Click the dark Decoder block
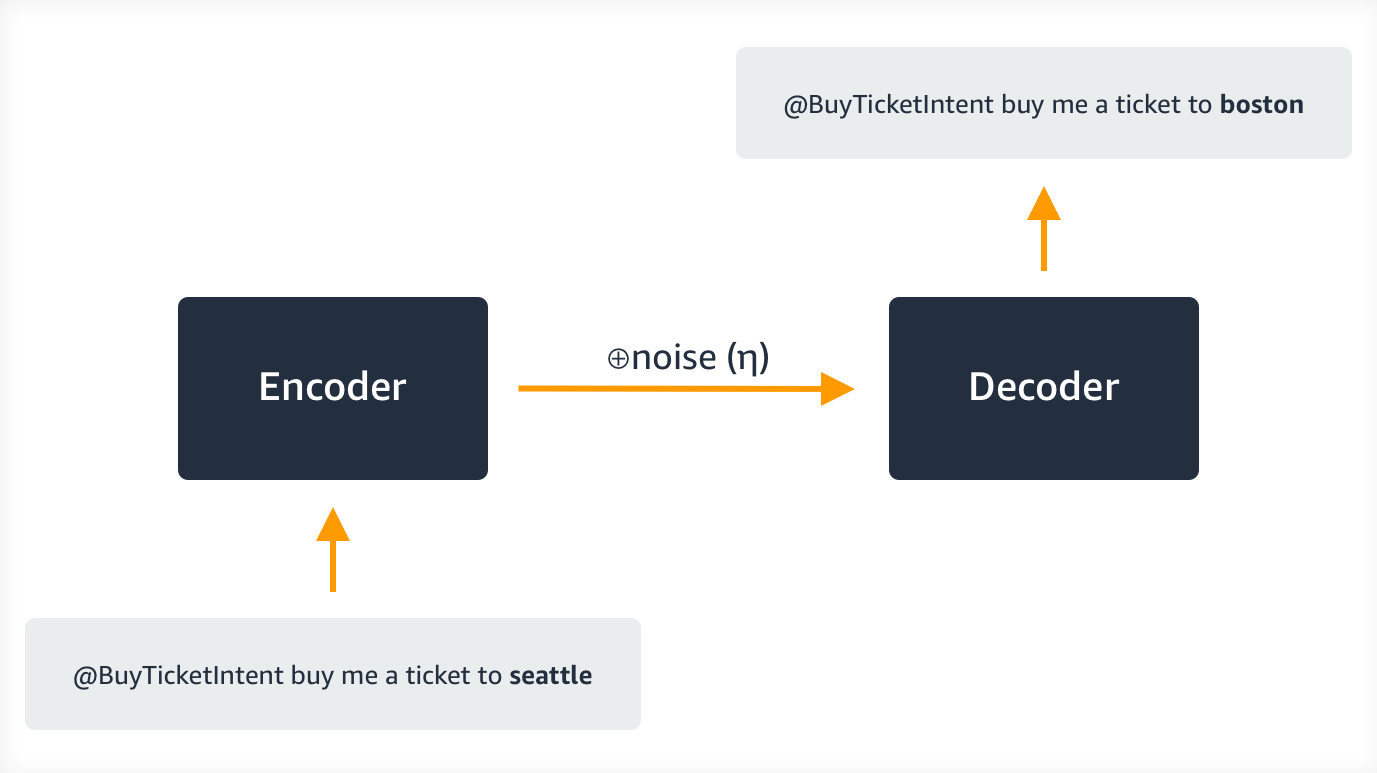The width and height of the screenshot is (1377, 773). point(1043,388)
